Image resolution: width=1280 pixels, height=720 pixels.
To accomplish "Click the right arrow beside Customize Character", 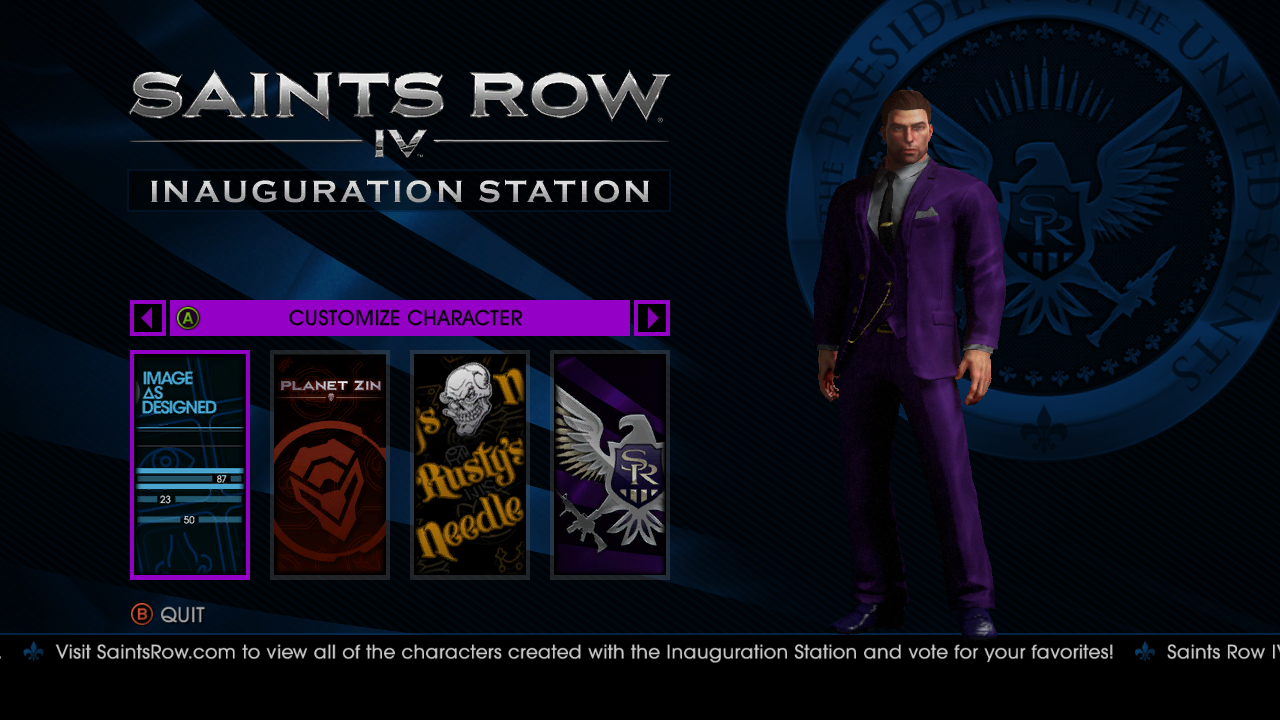I will (652, 318).
